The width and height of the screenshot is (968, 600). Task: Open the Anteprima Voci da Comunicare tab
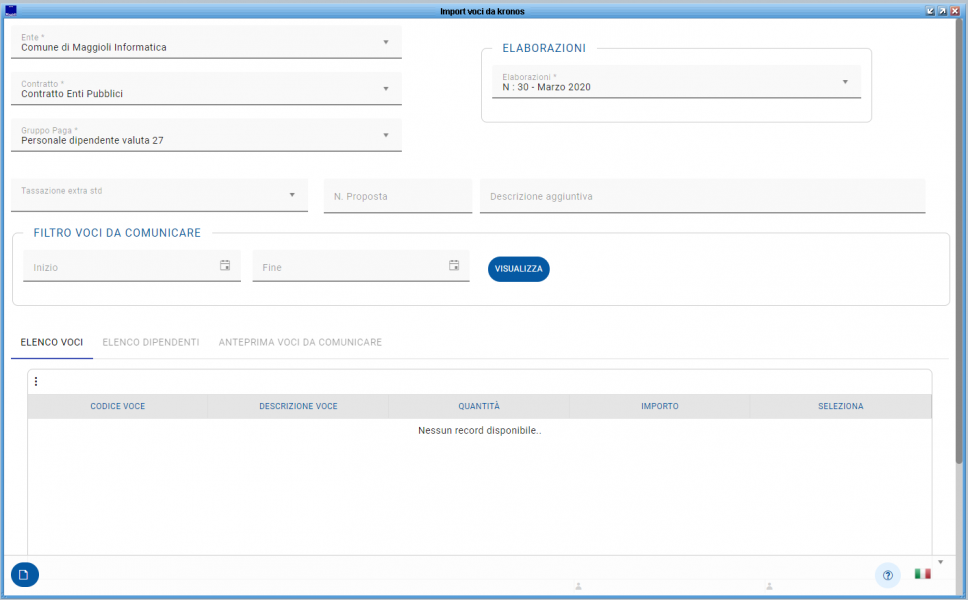point(300,342)
